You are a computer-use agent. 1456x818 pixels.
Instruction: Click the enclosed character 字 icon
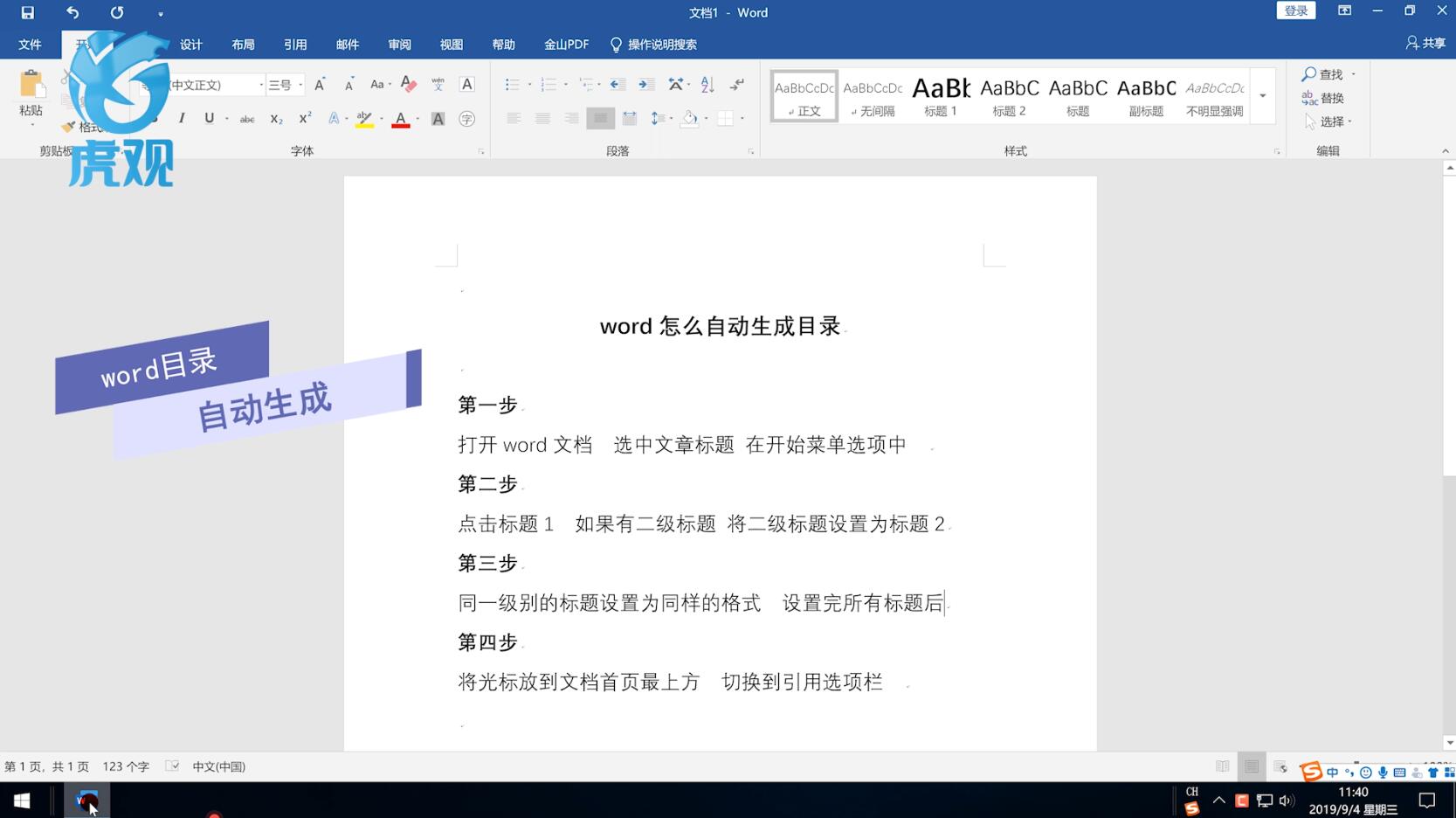pos(467,119)
